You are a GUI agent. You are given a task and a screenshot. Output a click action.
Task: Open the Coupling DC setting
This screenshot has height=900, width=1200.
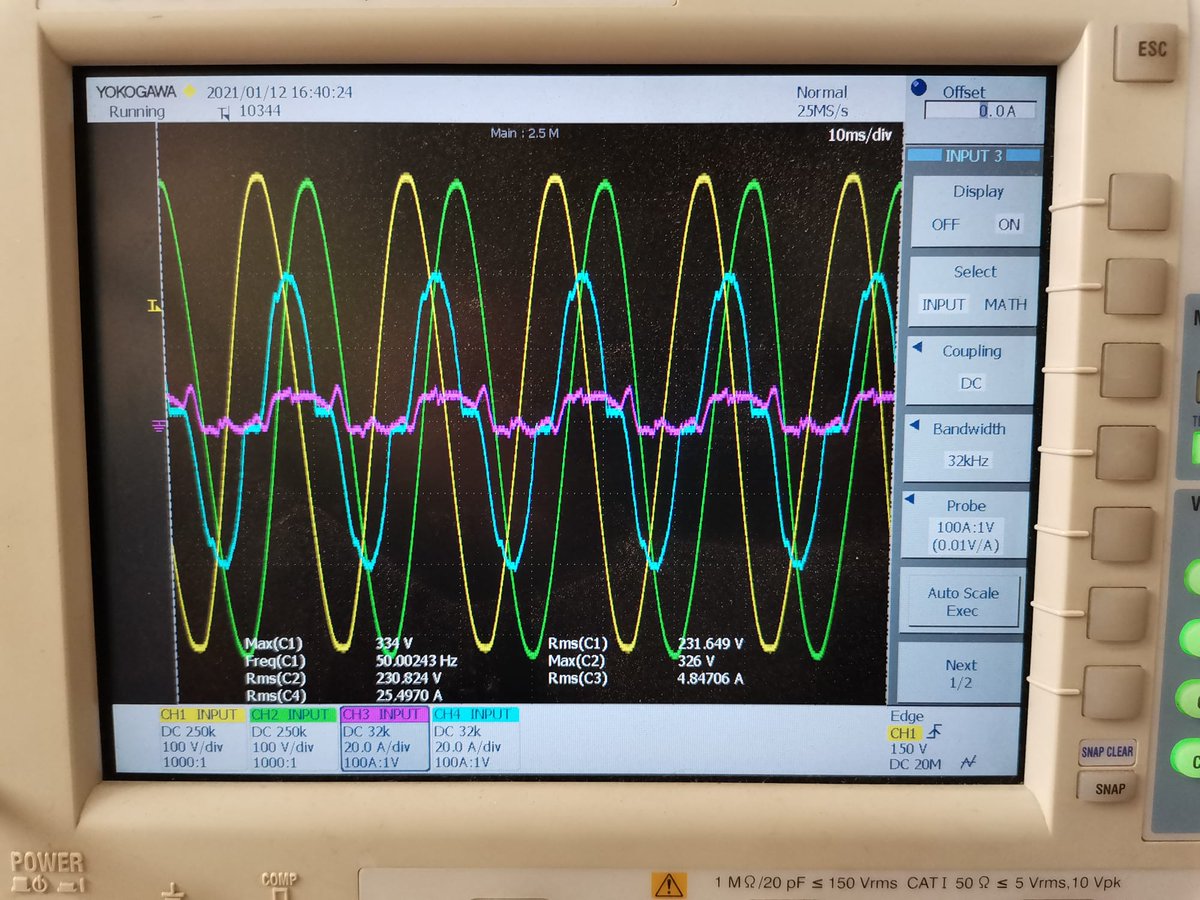pyautogui.click(x=969, y=369)
